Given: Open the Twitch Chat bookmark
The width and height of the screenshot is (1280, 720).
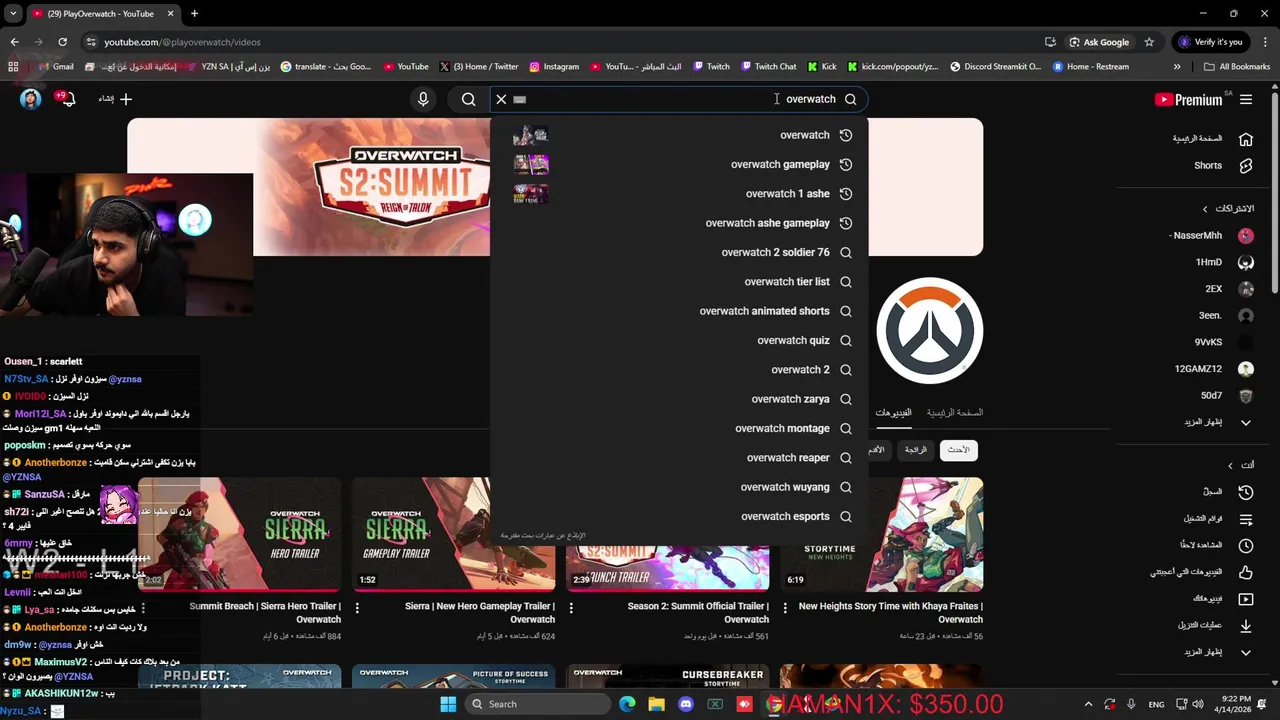Looking at the screenshot, I should (768, 67).
